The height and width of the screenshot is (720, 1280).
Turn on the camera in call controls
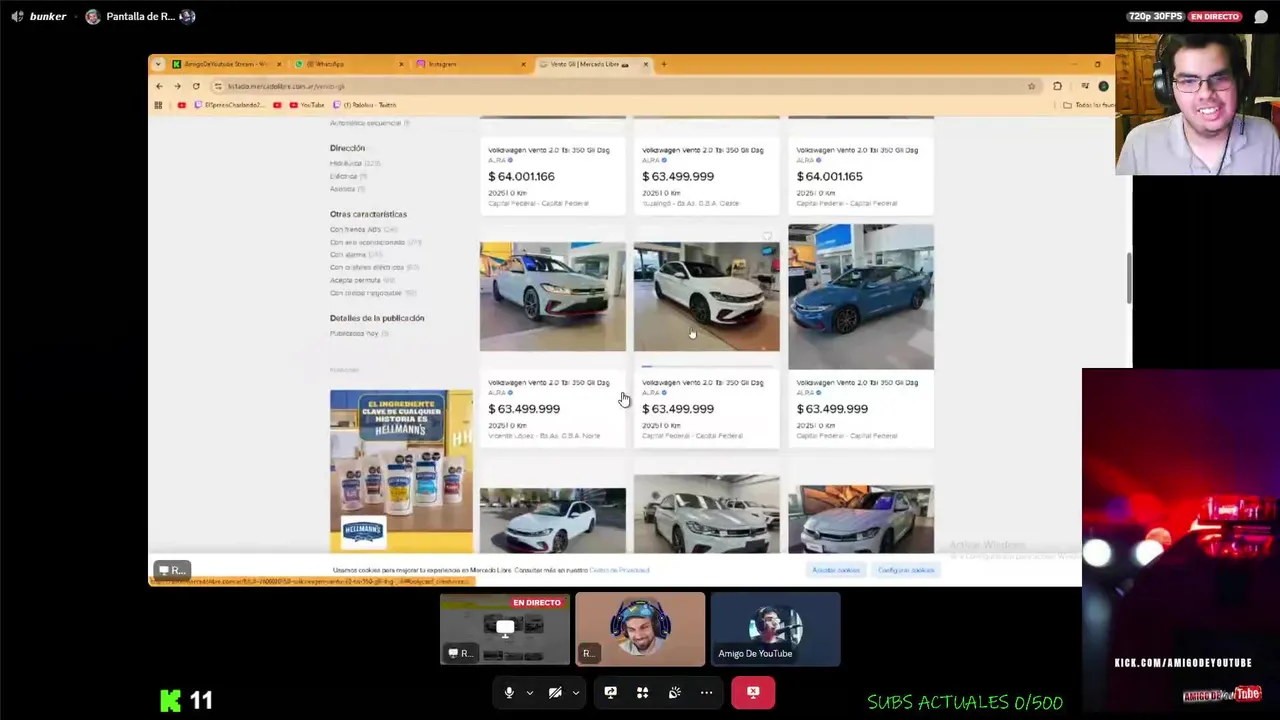(555, 692)
